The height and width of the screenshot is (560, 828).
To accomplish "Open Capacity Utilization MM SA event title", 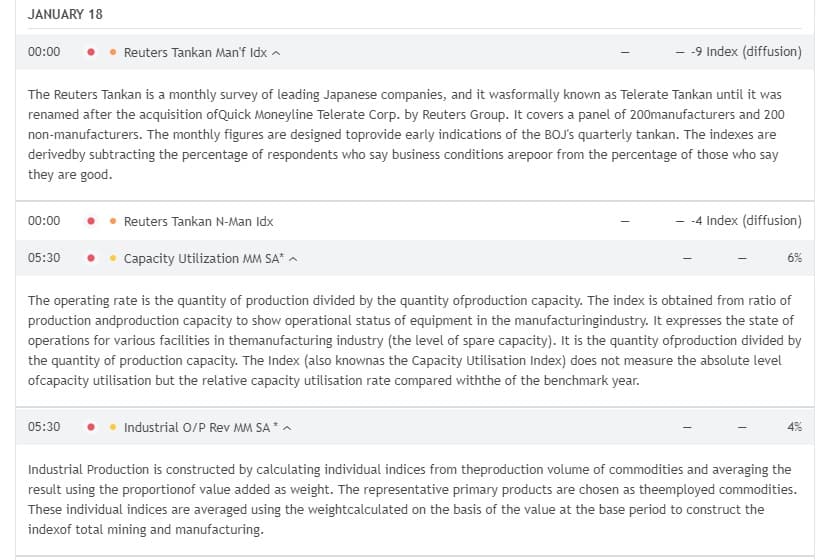I will click(x=204, y=258).
